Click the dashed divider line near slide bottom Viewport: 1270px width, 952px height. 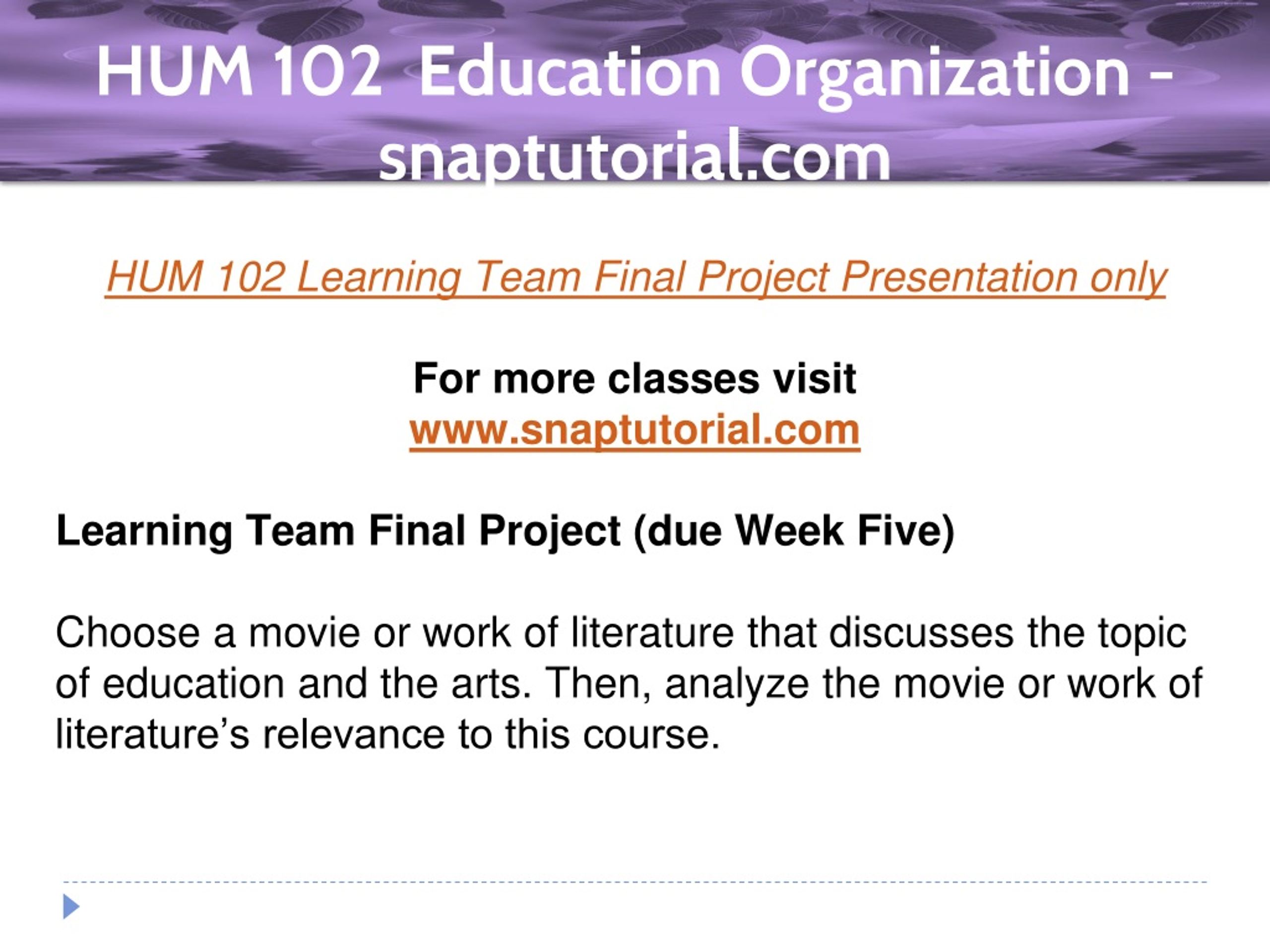[635, 882]
